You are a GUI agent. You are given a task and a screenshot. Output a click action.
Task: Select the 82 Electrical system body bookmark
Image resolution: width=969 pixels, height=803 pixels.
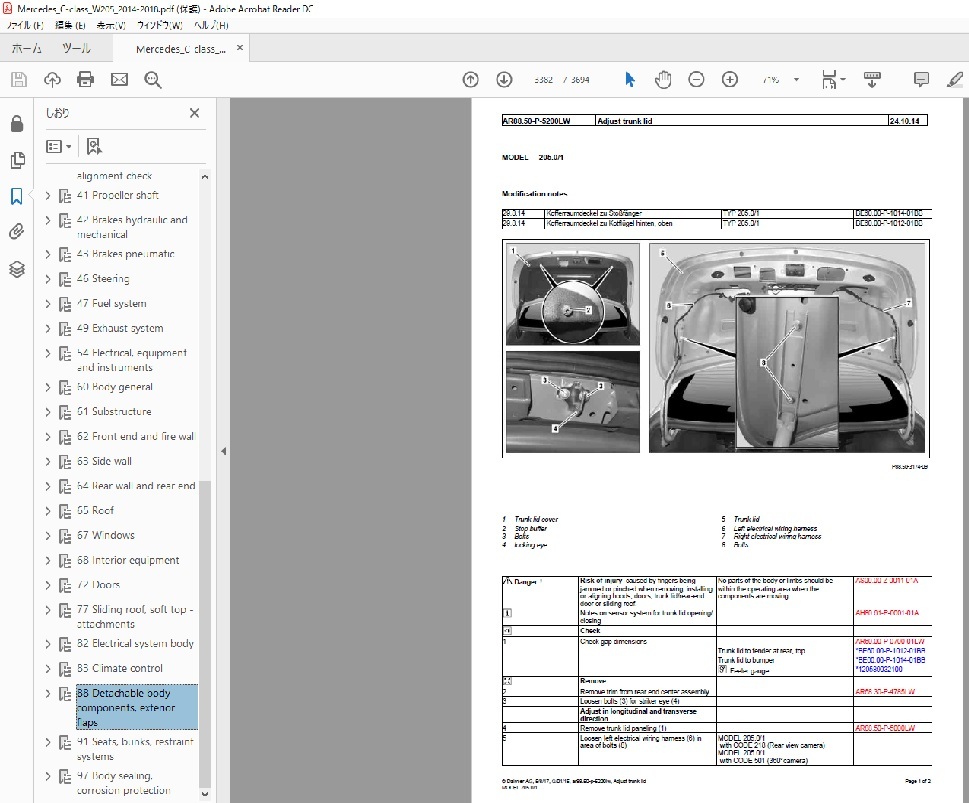(135, 644)
